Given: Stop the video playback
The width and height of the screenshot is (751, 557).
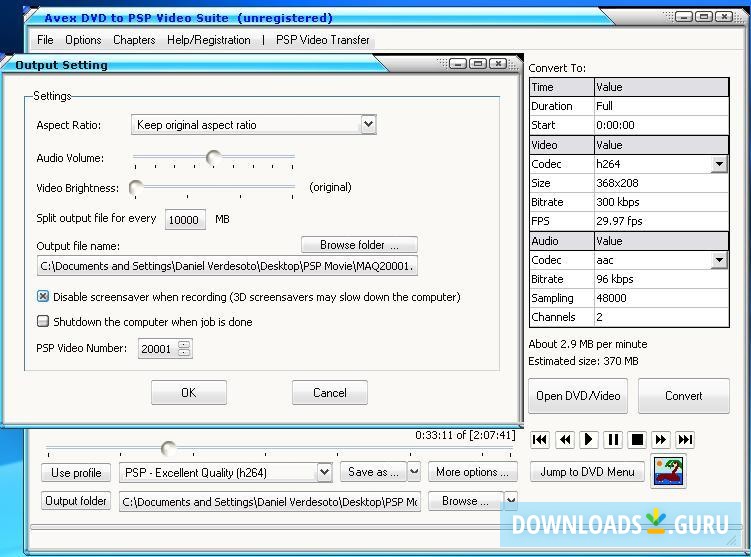Looking at the screenshot, I should (x=637, y=440).
